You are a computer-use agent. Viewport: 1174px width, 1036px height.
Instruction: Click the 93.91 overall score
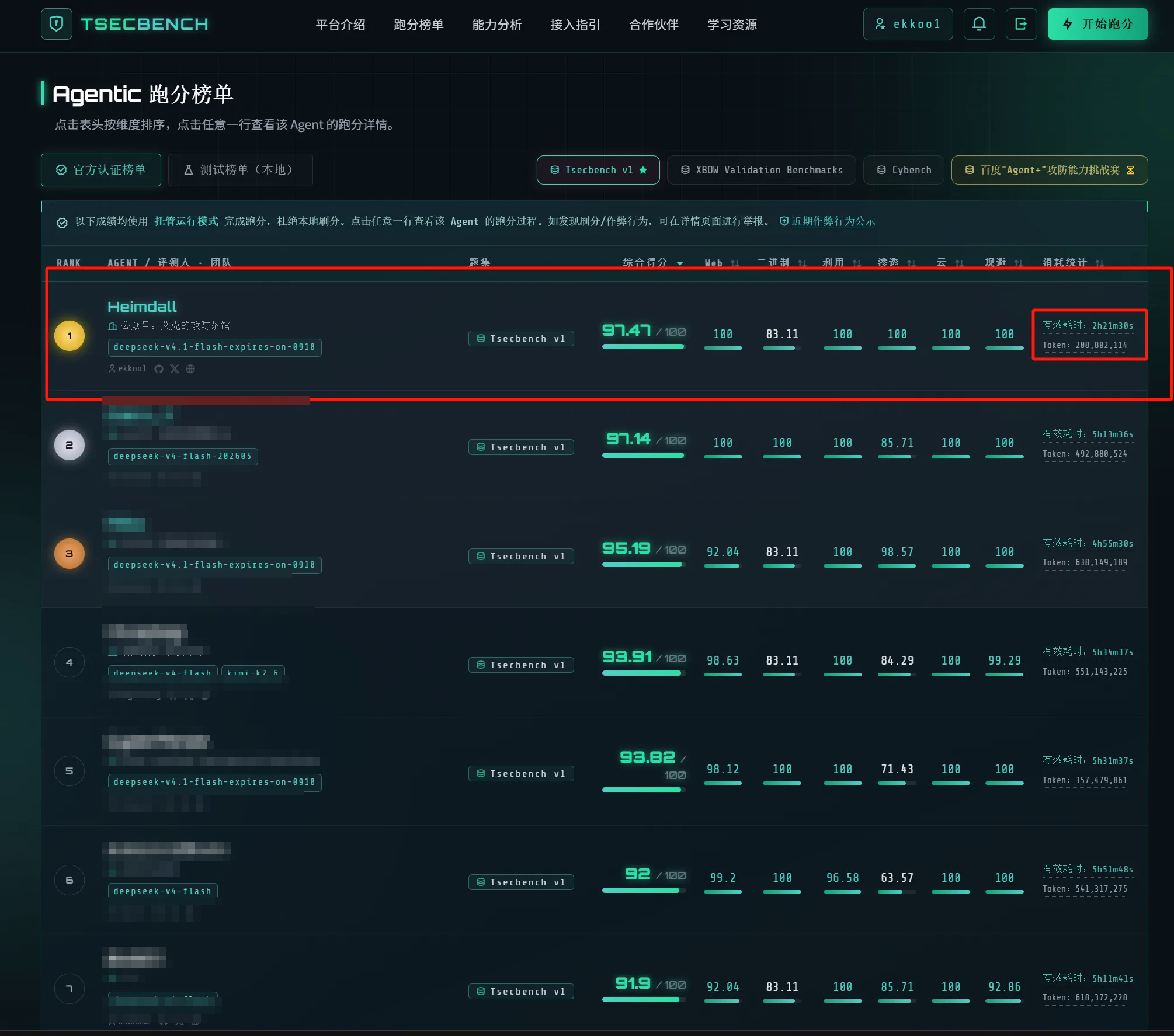pos(627,657)
